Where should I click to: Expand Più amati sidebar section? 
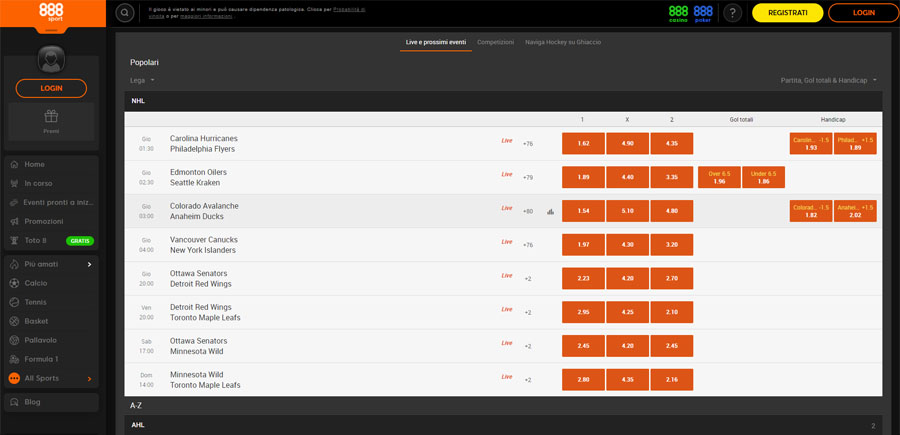click(51, 265)
